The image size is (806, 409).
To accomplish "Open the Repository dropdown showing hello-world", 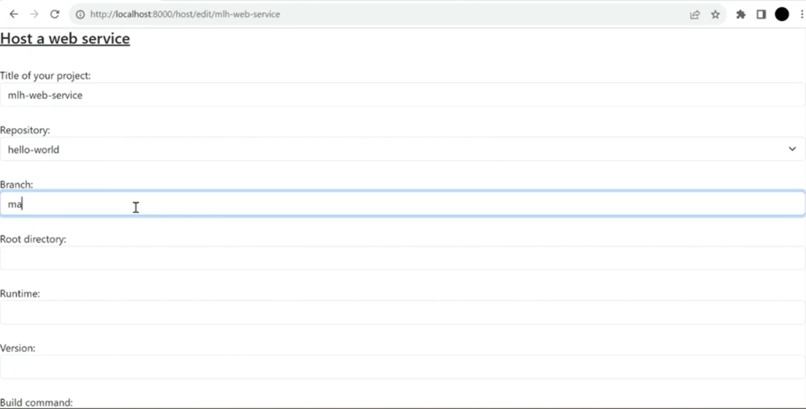I will 402,150.
